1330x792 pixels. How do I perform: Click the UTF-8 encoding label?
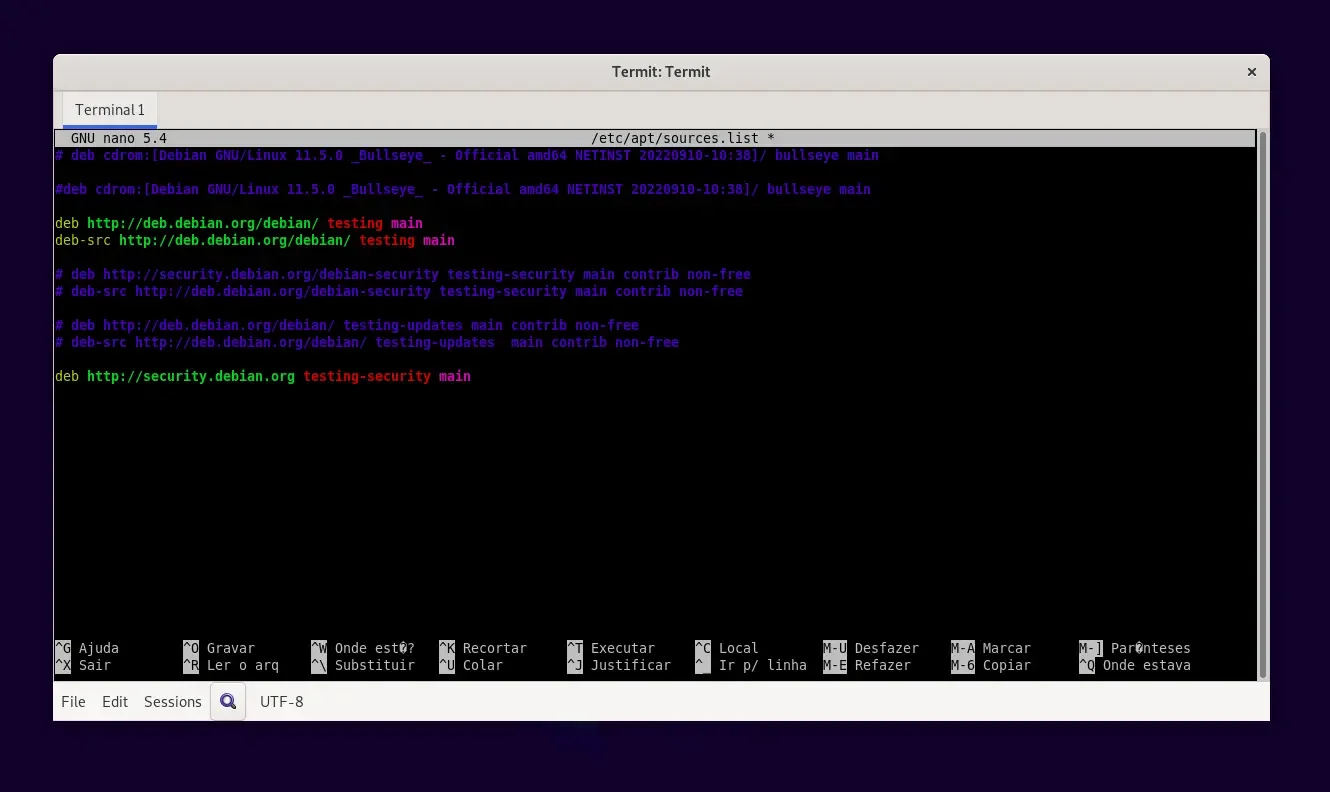click(x=282, y=702)
